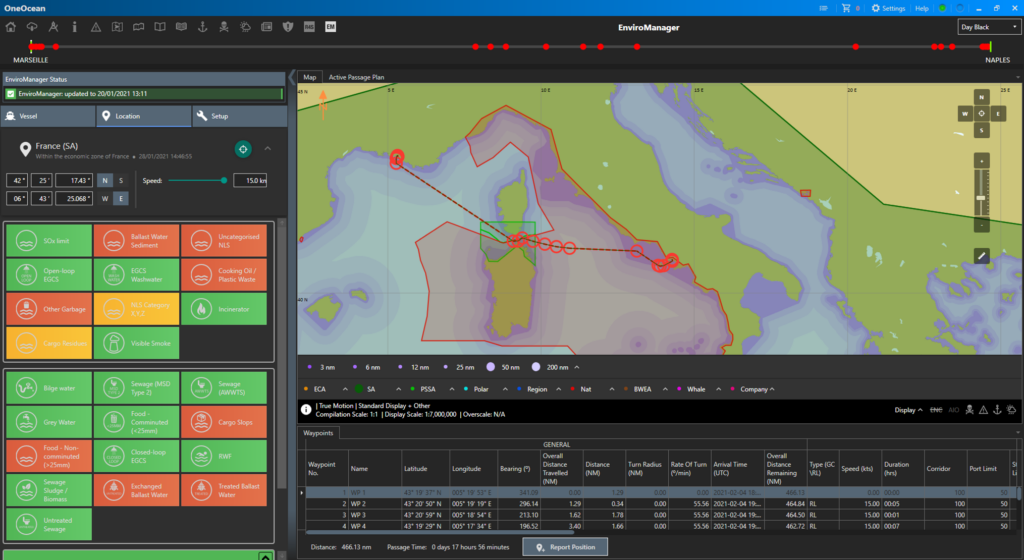1024x560 pixels.
Task: Adjust the Speed slider handle
Action: pyautogui.click(x=224, y=181)
